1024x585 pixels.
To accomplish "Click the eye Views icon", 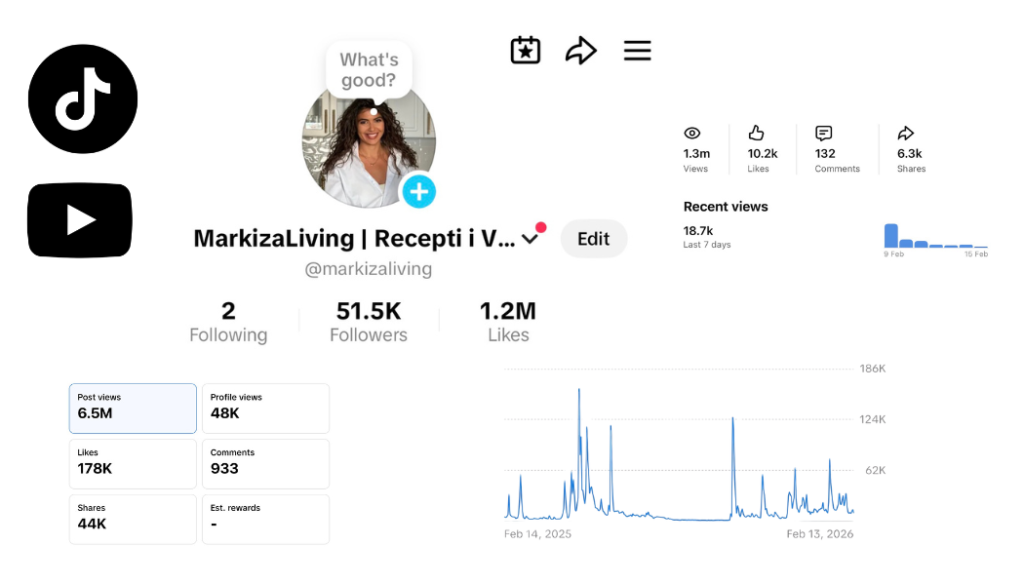I will [692, 133].
